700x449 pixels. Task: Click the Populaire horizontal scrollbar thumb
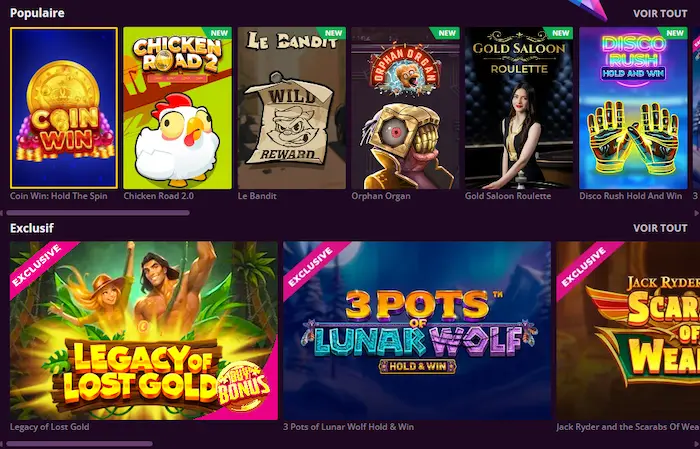(98, 213)
